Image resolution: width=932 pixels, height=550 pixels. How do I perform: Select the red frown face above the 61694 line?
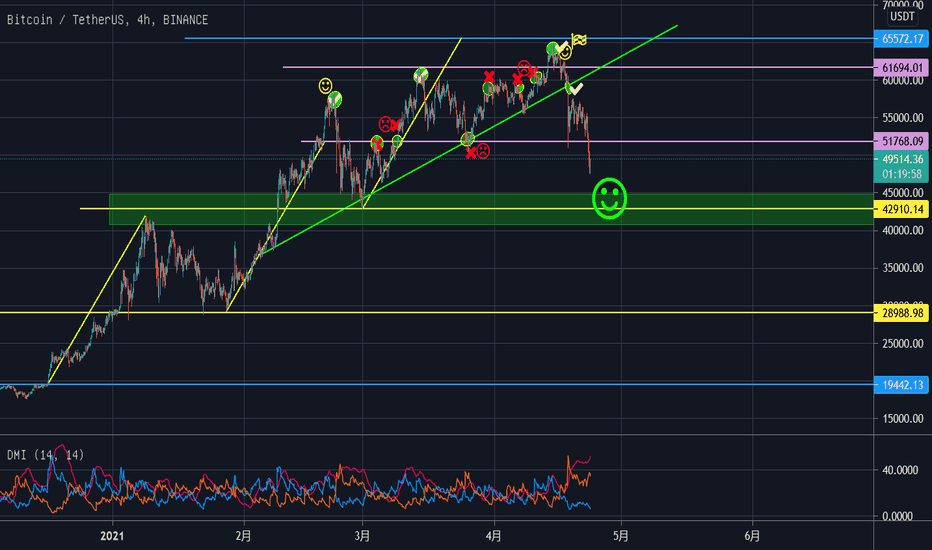click(524, 67)
